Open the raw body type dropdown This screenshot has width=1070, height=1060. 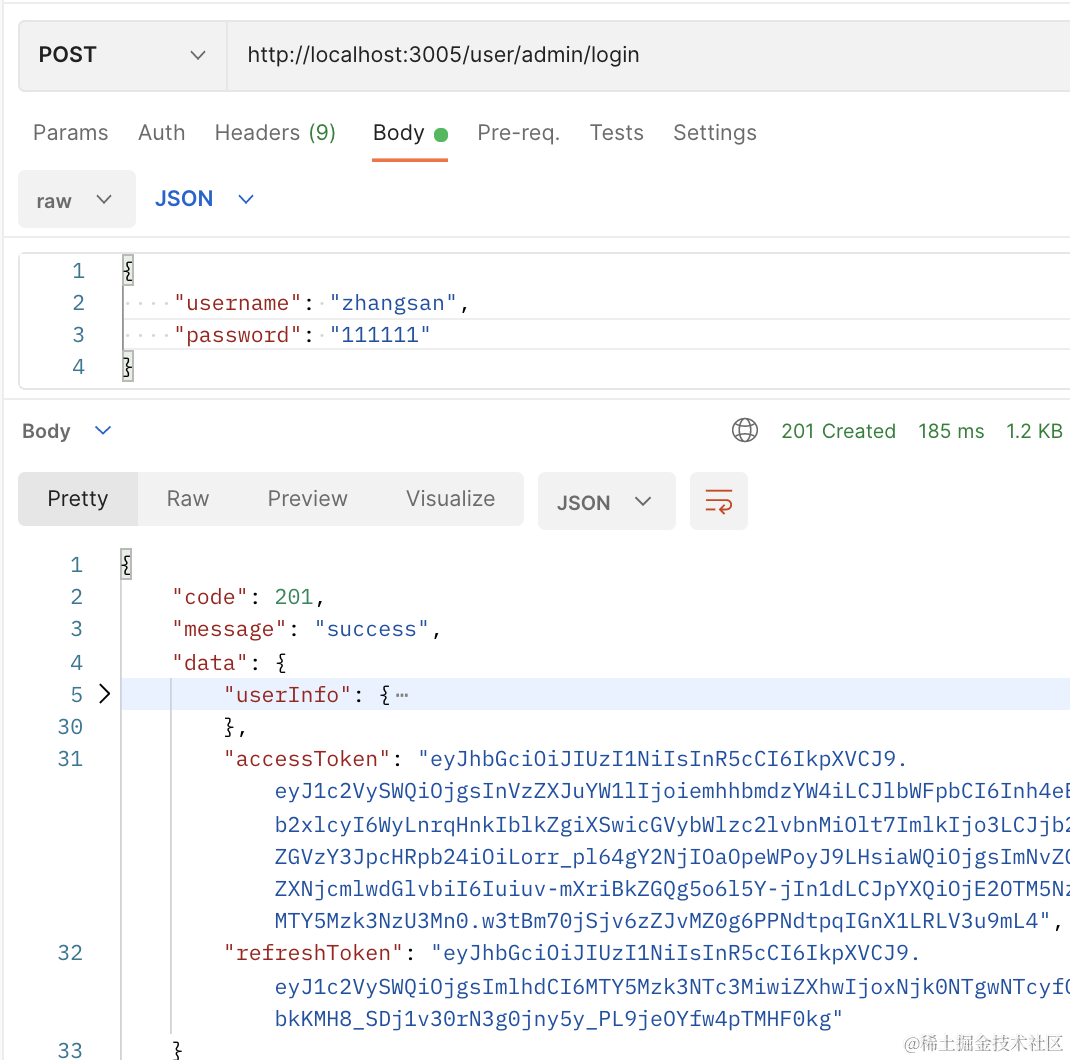[76, 200]
